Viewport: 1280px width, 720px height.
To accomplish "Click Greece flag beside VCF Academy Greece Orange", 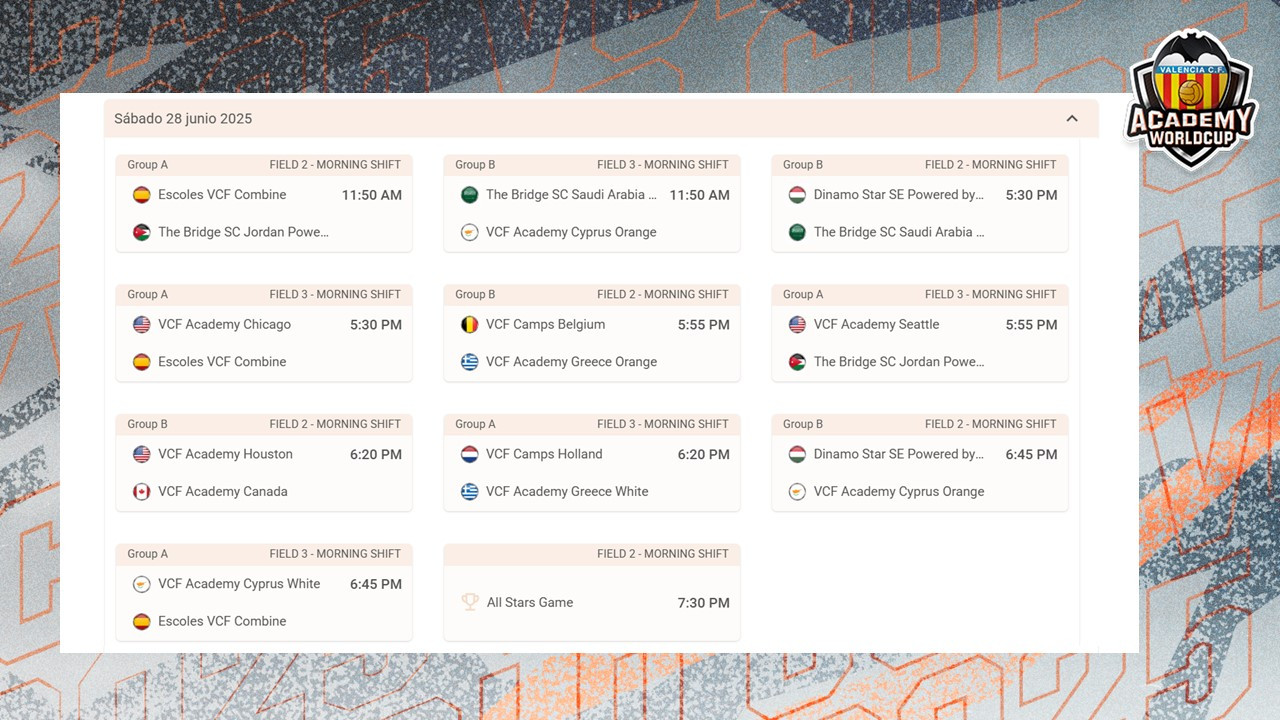I will [470, 362].
